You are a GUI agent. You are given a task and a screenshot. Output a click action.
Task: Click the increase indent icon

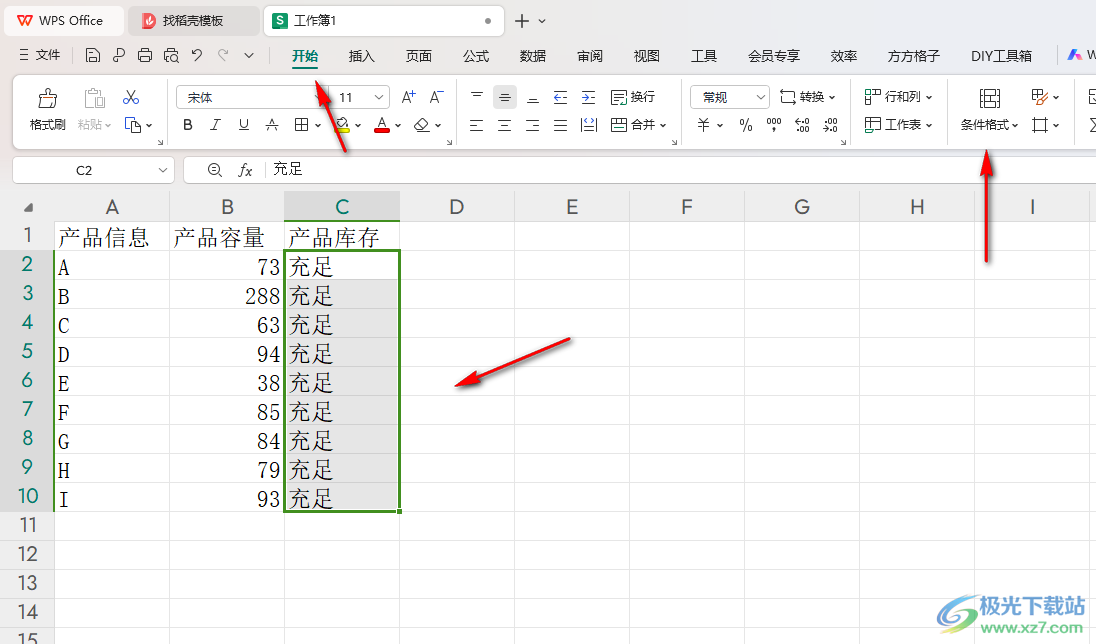pos(589,97)
